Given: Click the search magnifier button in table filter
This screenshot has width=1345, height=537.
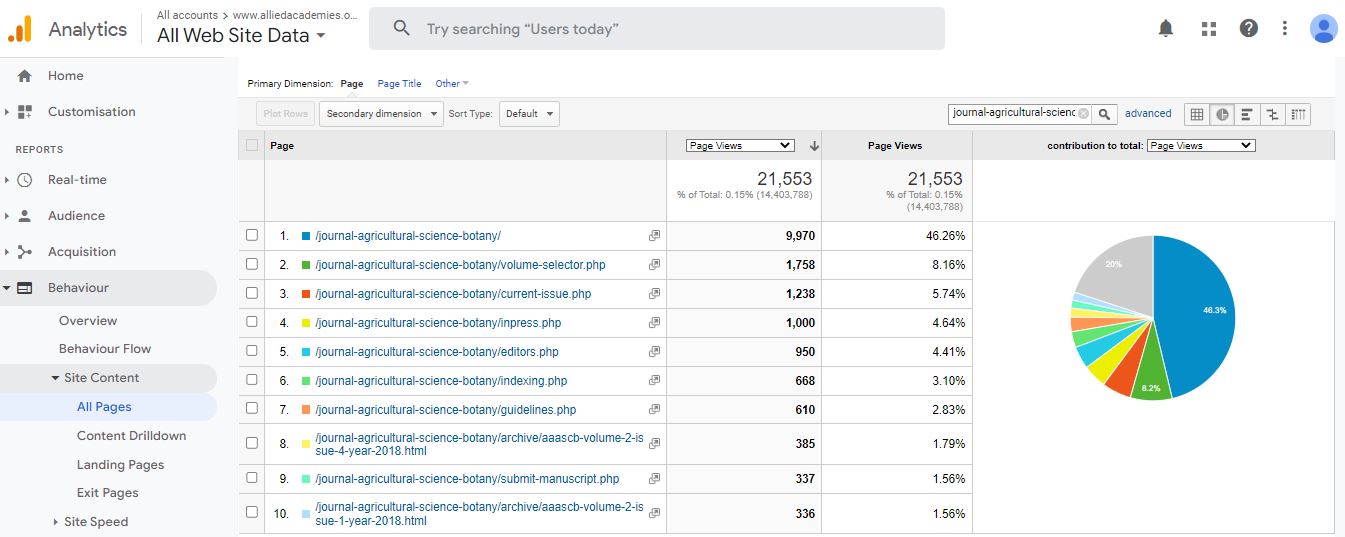Looking at the screenshot, I should [1104, 114].
